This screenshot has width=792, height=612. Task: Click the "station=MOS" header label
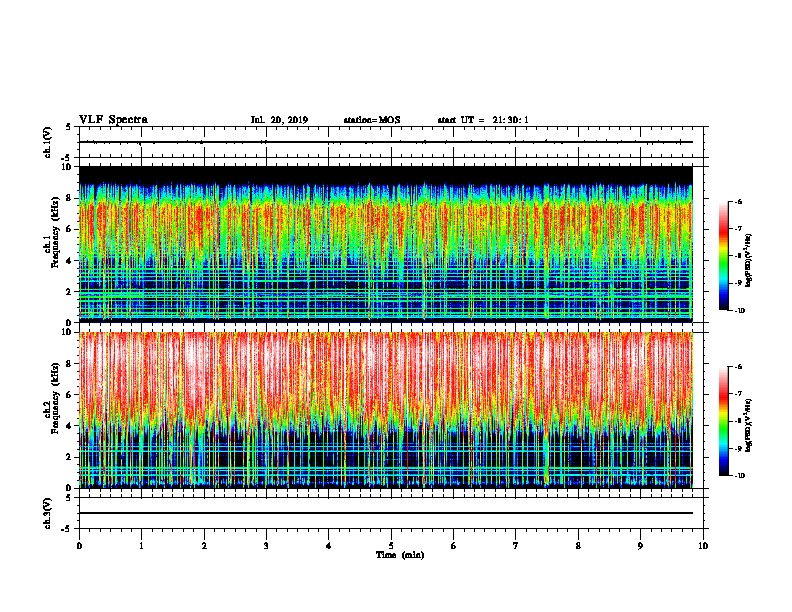pos(372,120)
